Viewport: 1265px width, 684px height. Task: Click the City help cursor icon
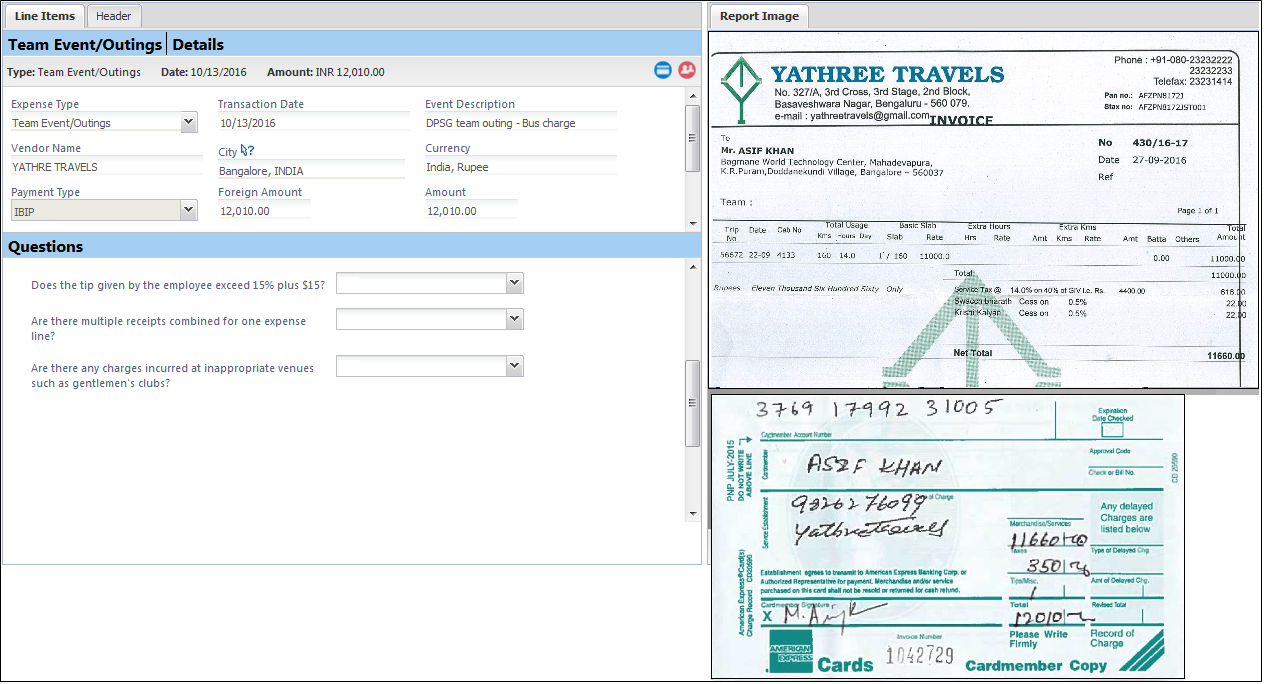click(247, 151)
